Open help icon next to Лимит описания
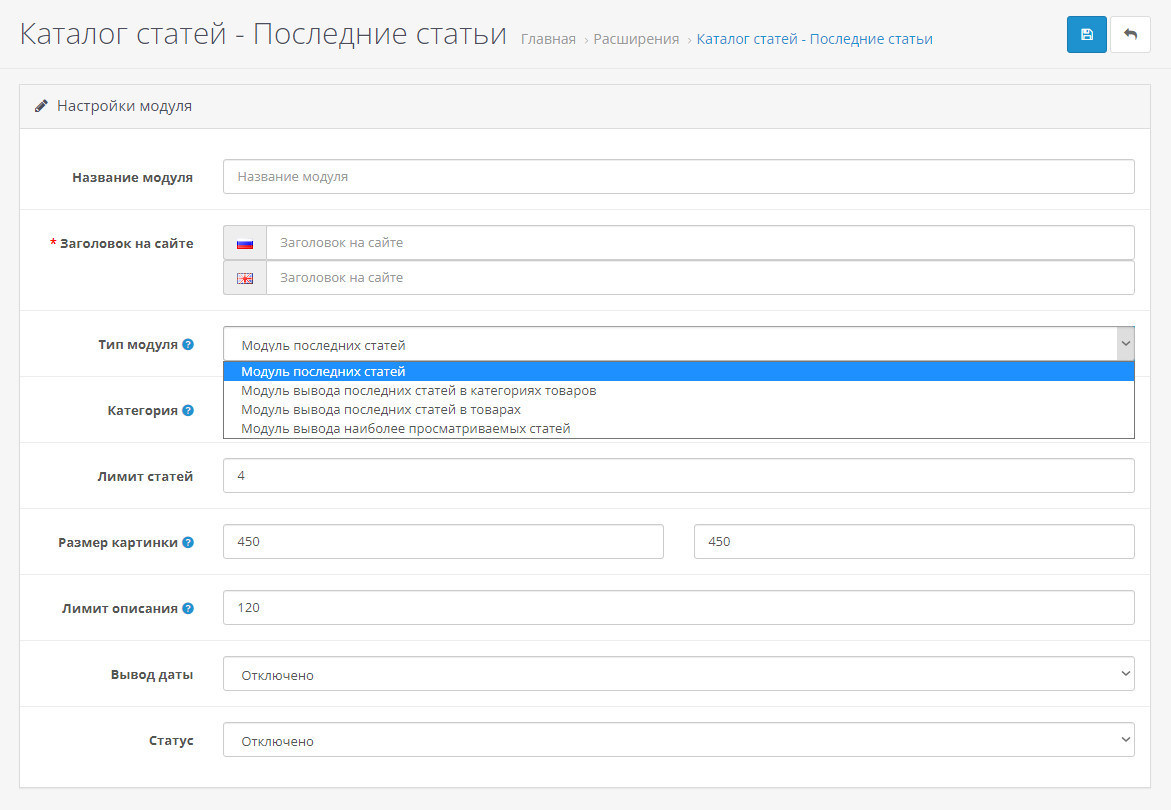This screenshot has width=1171, height=810. pos(188,608)
